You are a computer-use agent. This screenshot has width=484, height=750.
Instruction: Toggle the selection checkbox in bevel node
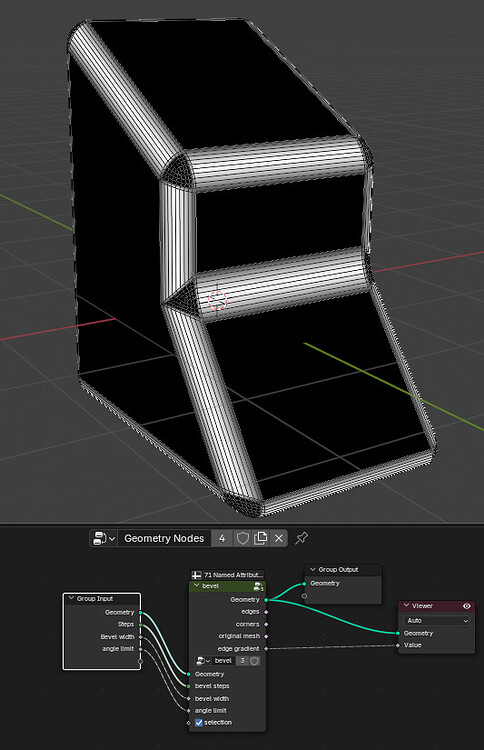click(199, 723)
